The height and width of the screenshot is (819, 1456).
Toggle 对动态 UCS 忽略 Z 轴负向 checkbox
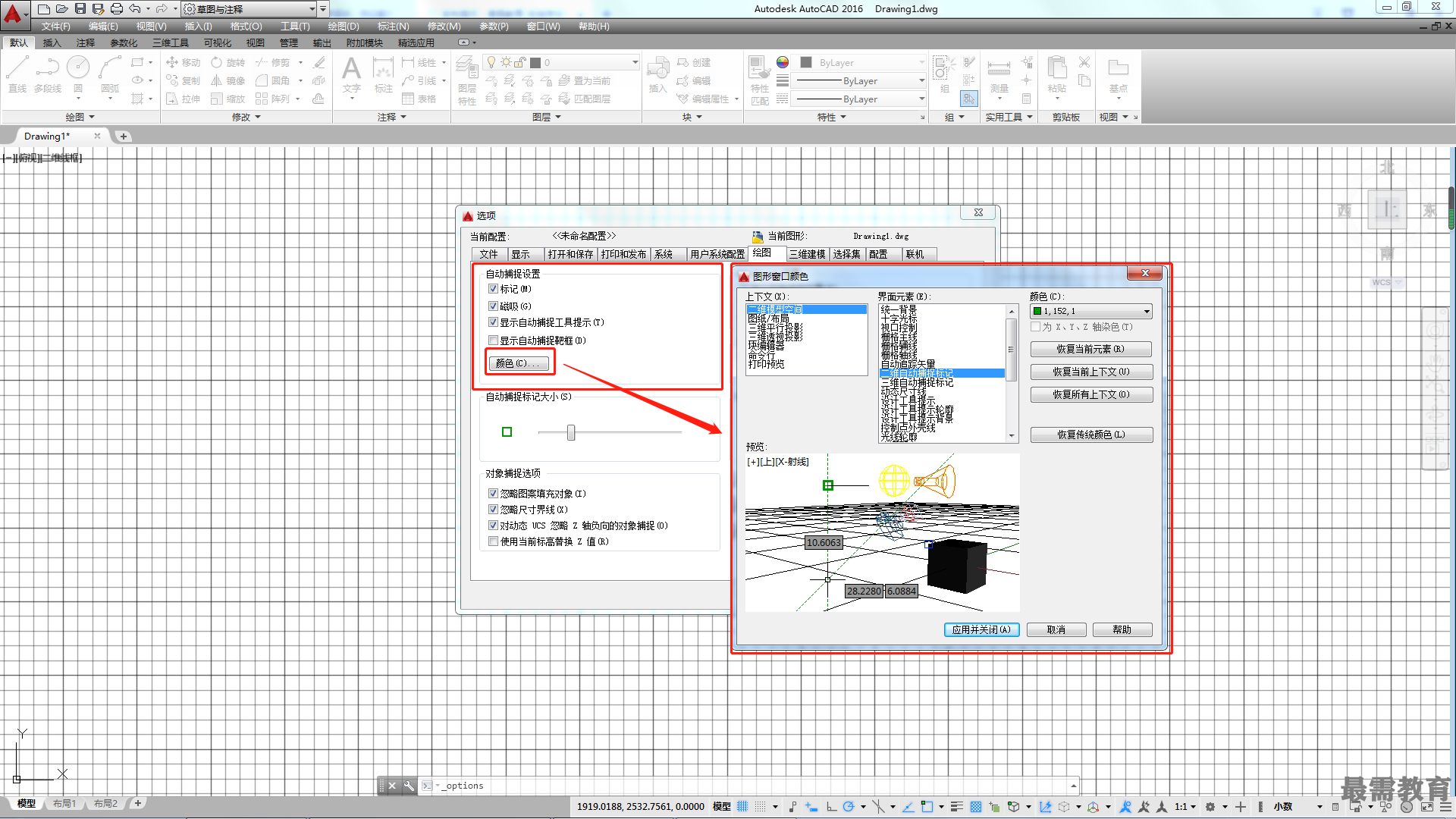coord(493,526)
